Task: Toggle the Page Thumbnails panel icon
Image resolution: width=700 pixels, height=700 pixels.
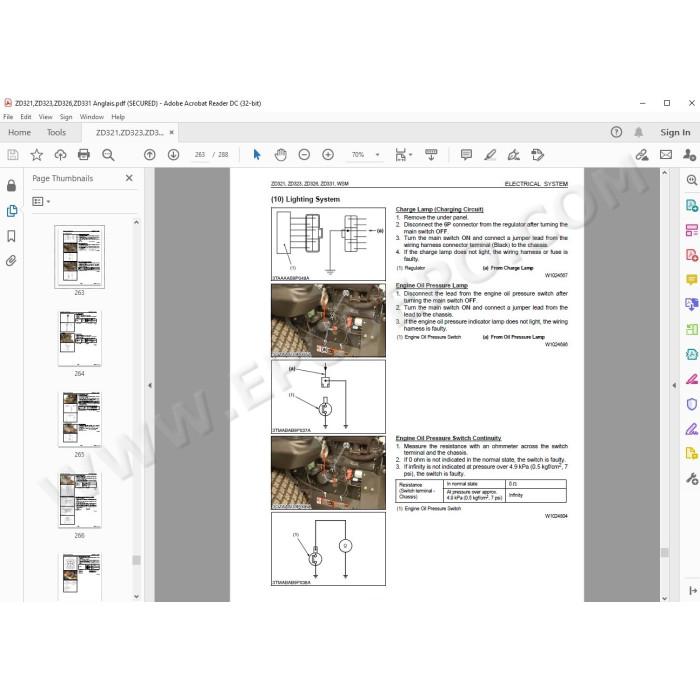Action: 12,211
